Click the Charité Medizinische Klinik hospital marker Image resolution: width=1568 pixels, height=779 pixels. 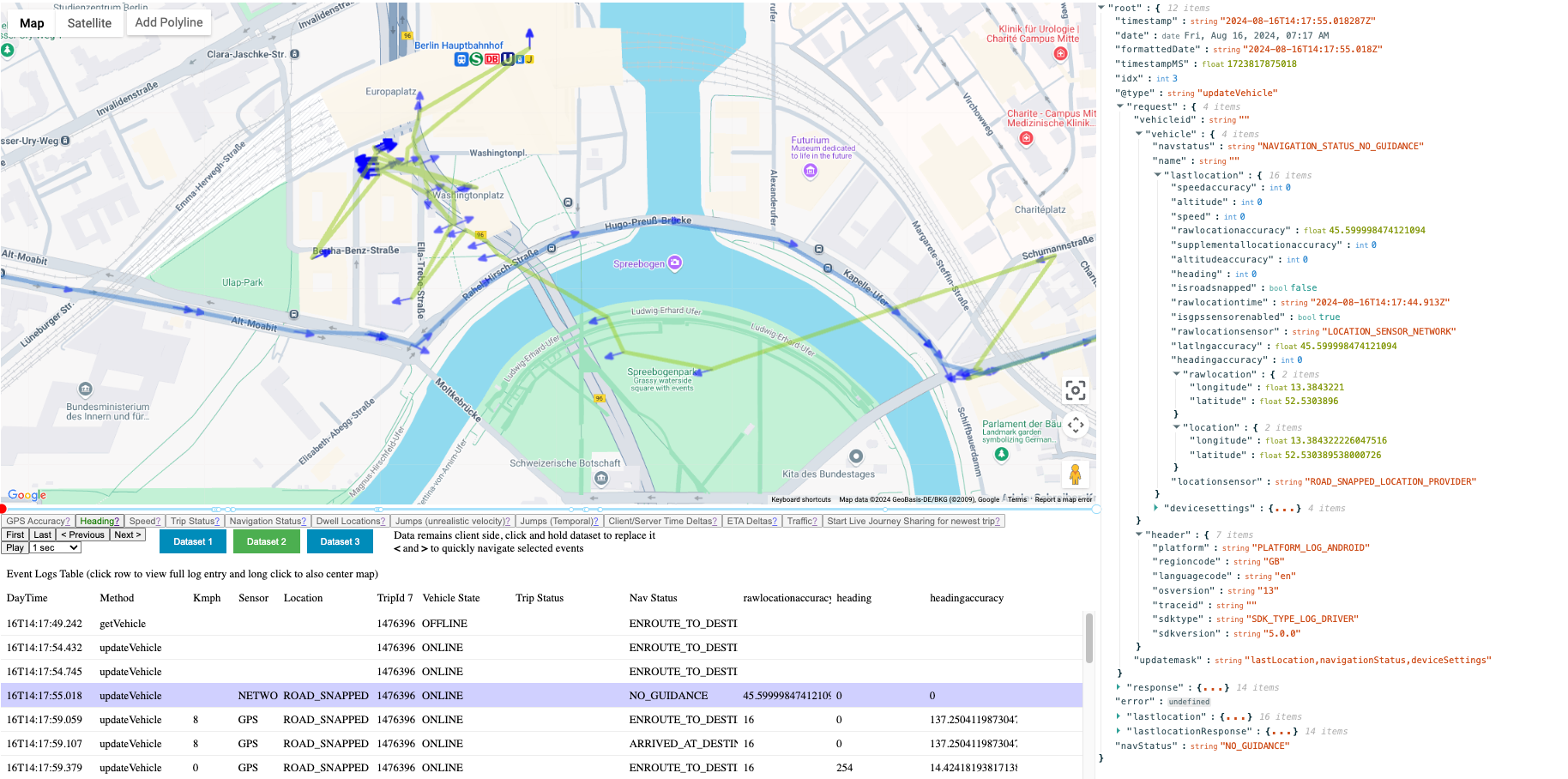(x=1026, y=138)
